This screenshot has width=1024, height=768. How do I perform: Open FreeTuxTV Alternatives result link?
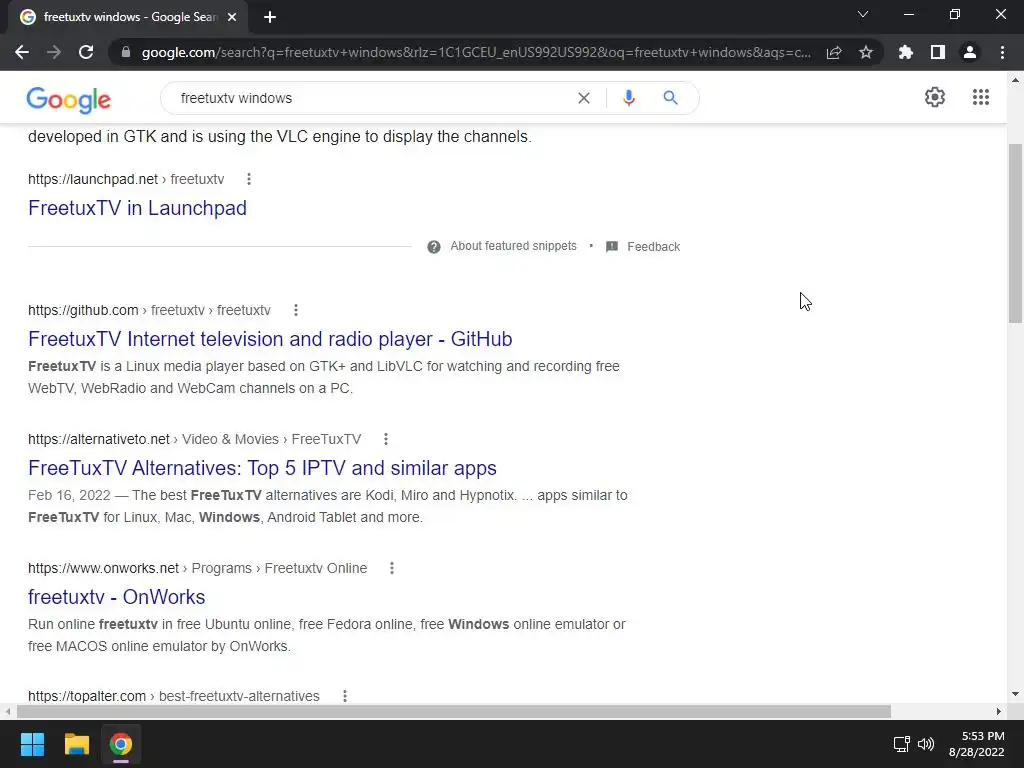pyautogui.click(x=263, y=468)
